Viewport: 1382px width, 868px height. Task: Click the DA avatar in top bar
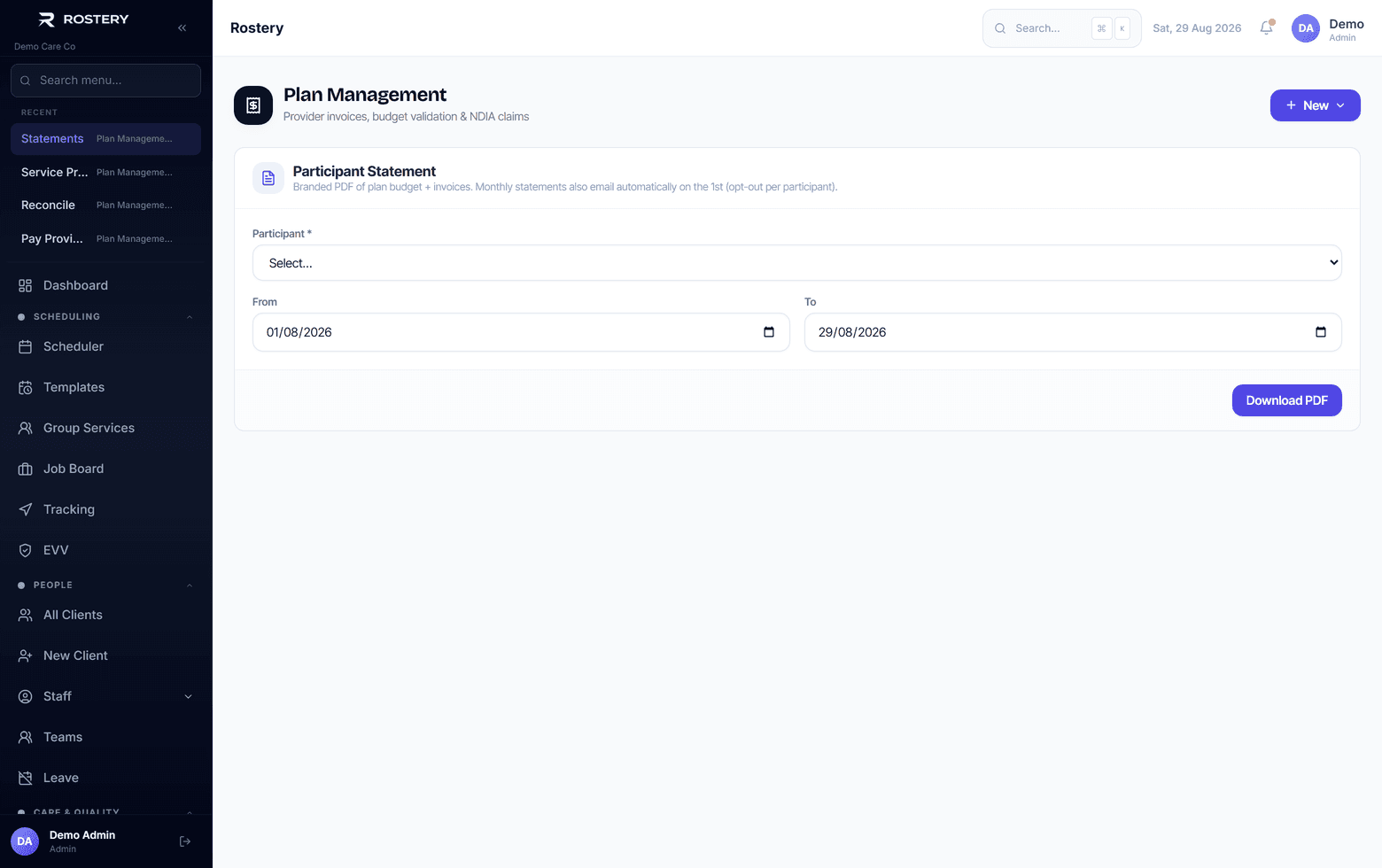[1306, 28]
